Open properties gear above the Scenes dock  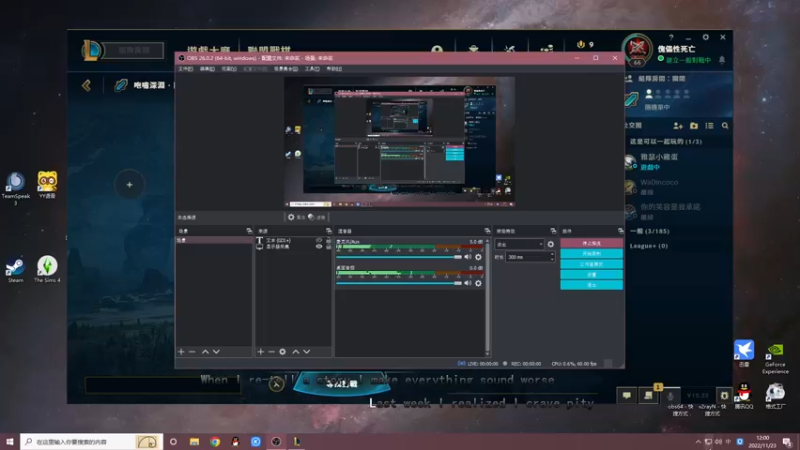pos(291,217)
